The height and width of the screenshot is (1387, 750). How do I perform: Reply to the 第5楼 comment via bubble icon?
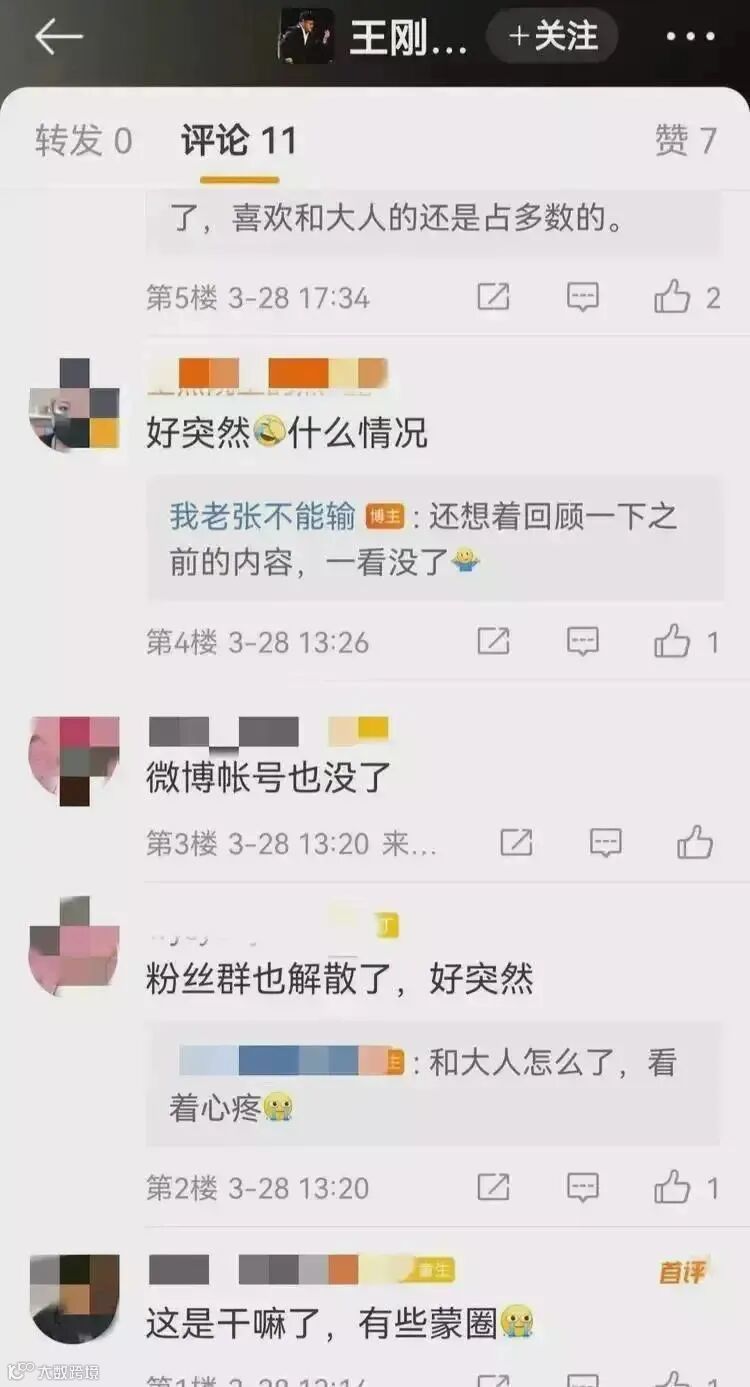(583, 297)
